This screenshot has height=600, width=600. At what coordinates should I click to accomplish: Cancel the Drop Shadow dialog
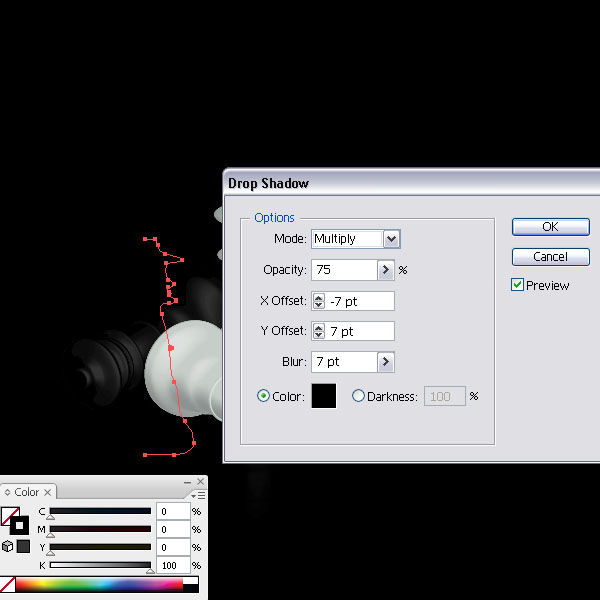click(550, 257)
